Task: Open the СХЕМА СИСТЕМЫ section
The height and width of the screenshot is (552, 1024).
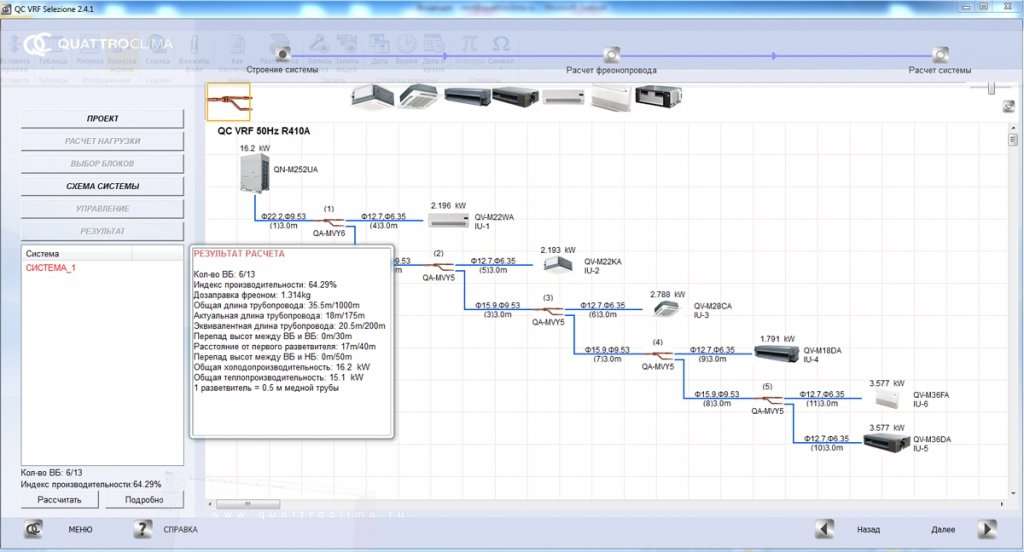Action: (103, 186)
